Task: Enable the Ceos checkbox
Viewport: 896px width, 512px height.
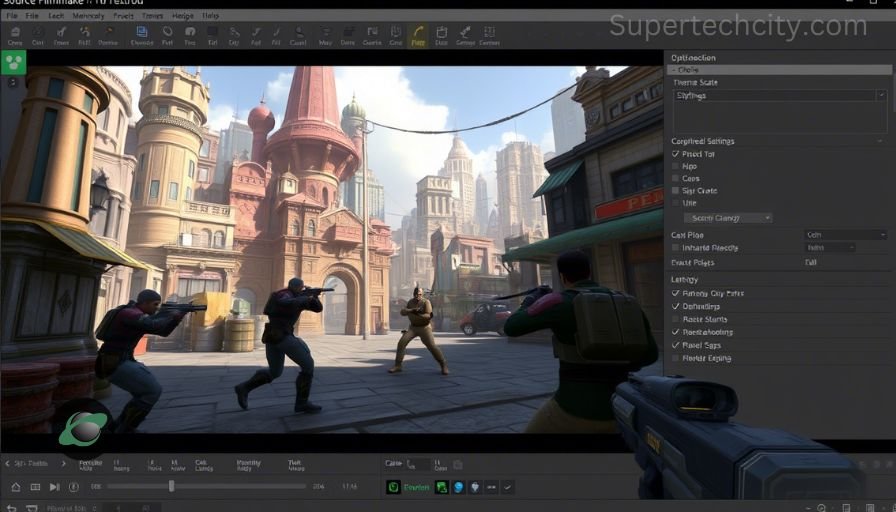Action: click(675, 178)
